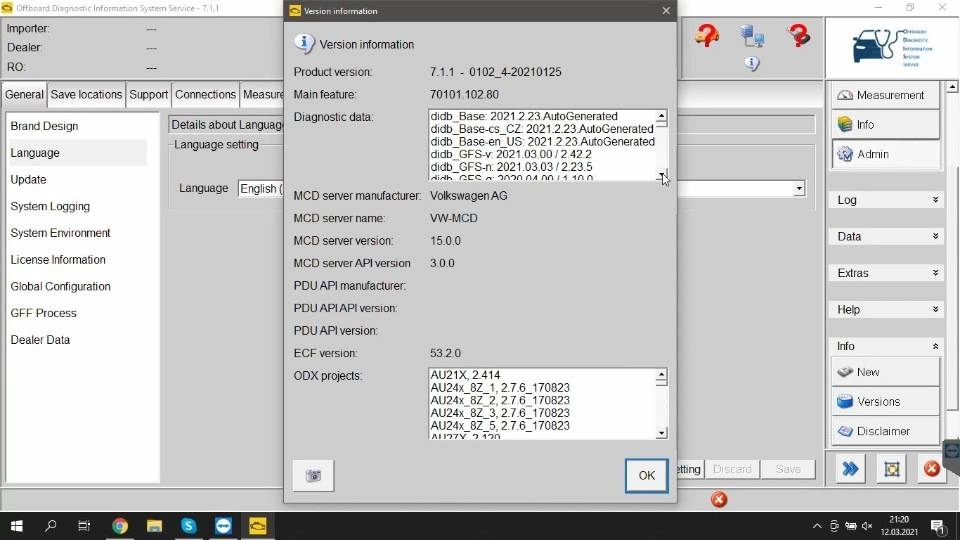Click the Language combo box field
960x540 pixels.
click(x=521, y=189)
